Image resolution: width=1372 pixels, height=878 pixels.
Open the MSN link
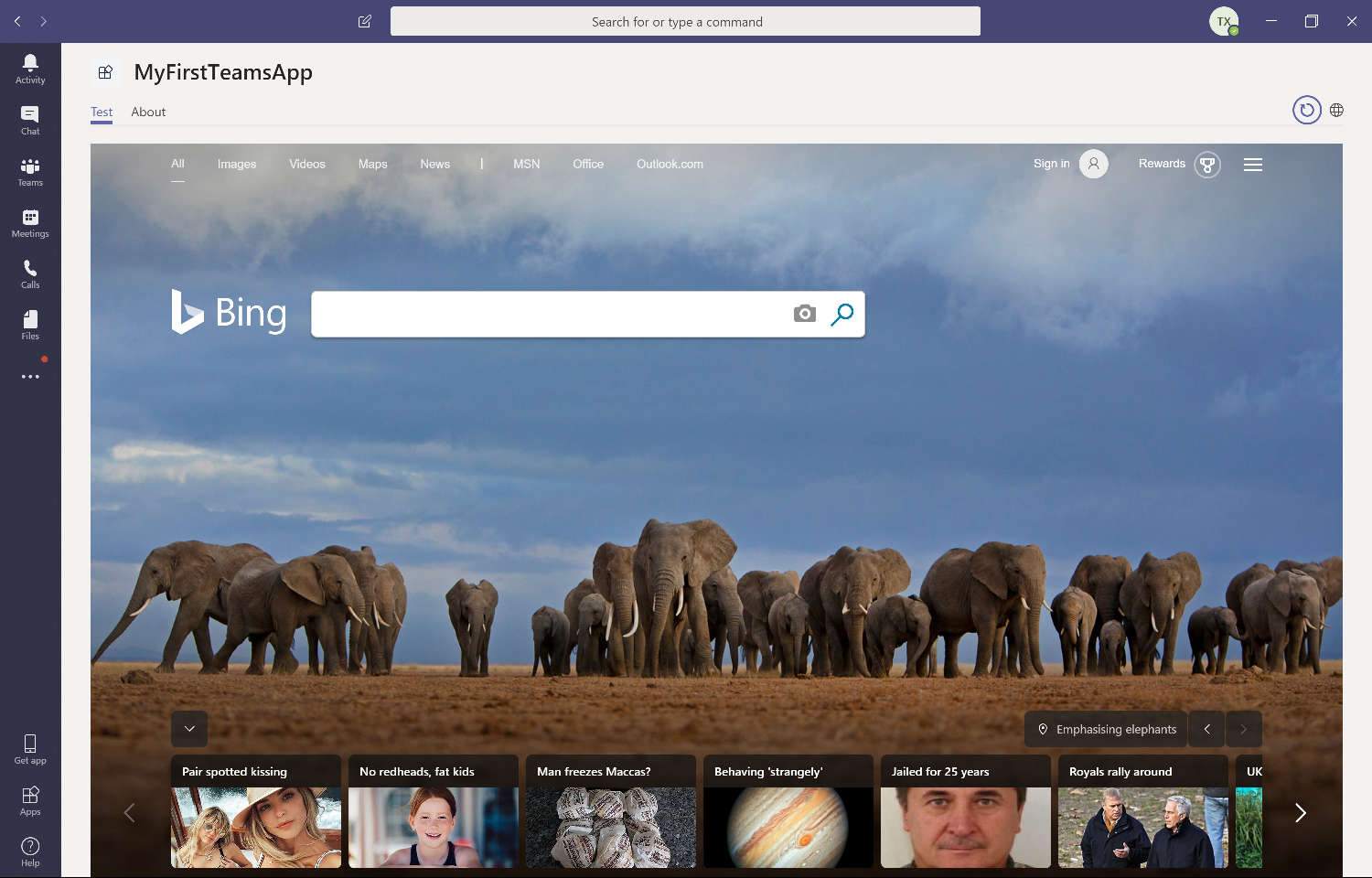[527, 164]
